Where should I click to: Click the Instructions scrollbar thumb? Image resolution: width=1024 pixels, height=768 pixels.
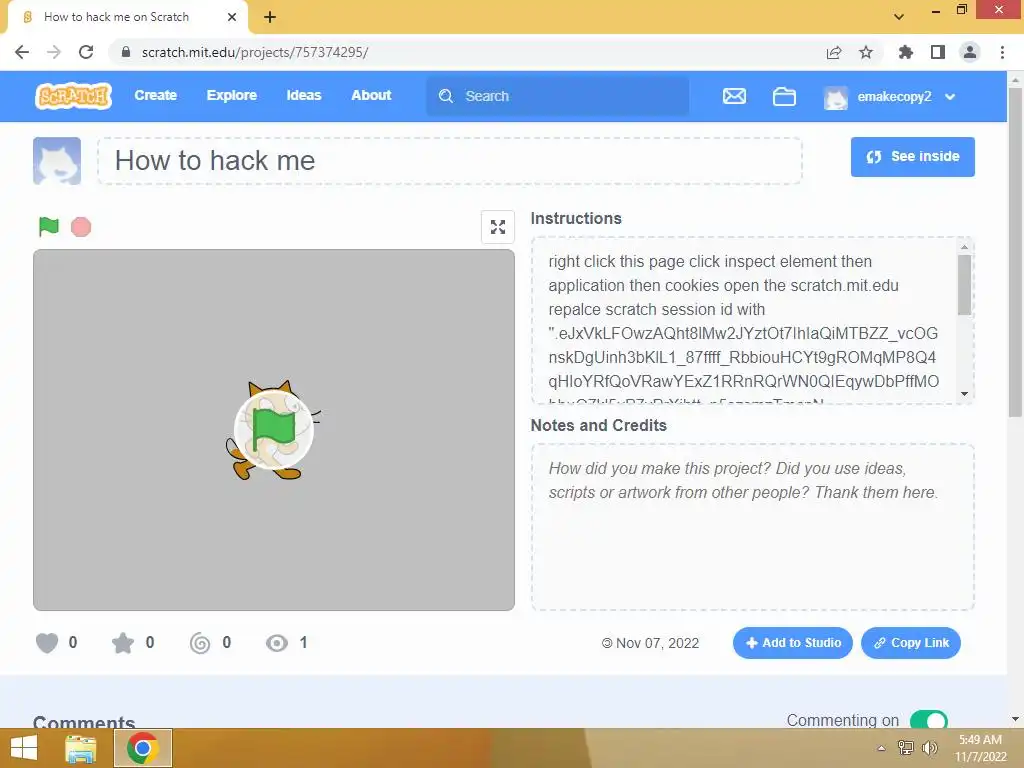click(965, 285)
